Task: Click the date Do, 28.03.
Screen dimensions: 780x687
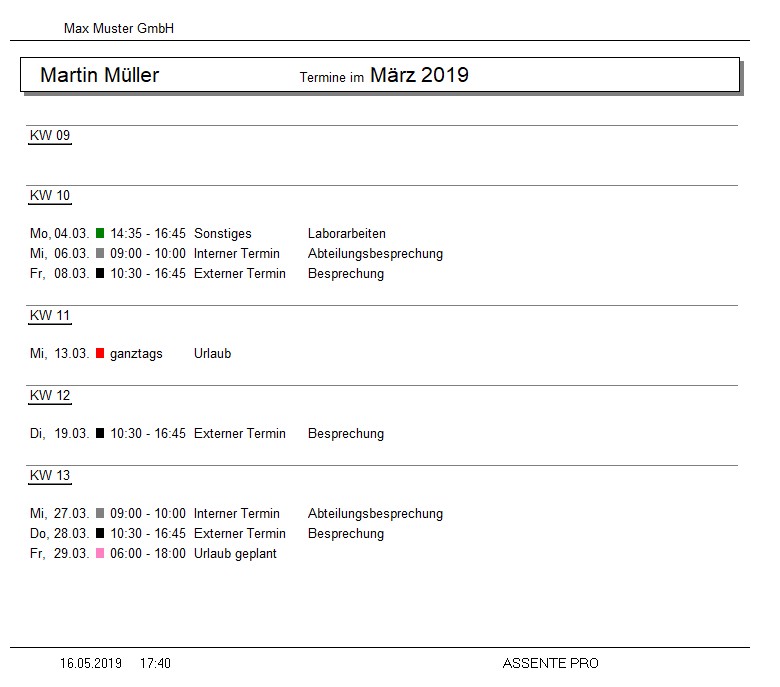Action: 59,533
